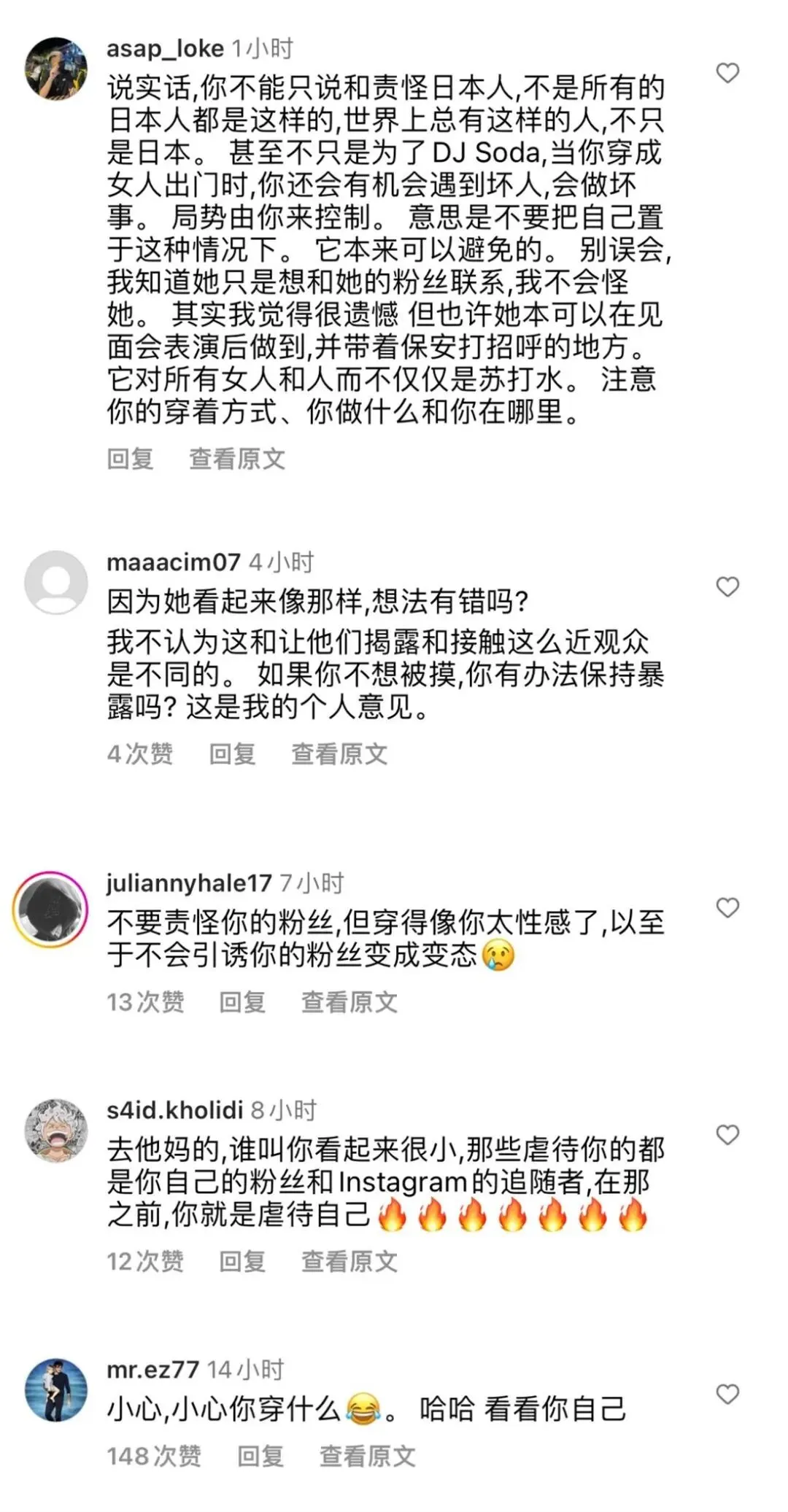The height and width of the screenshot is (1512, 788).
Task: View original text of juliannyhale17's comment
Action: [349, 1002]
